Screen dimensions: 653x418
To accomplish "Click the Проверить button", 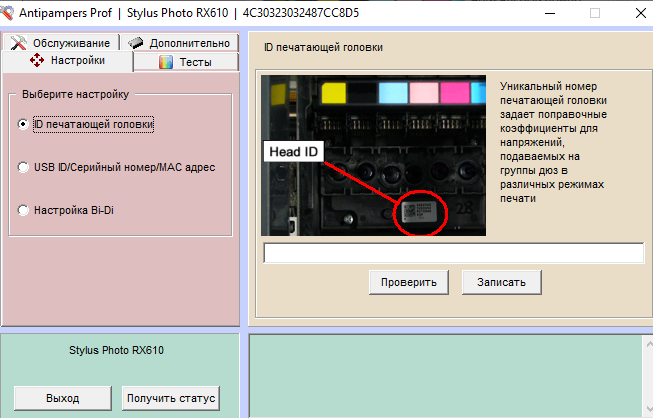I will point(409,282).
